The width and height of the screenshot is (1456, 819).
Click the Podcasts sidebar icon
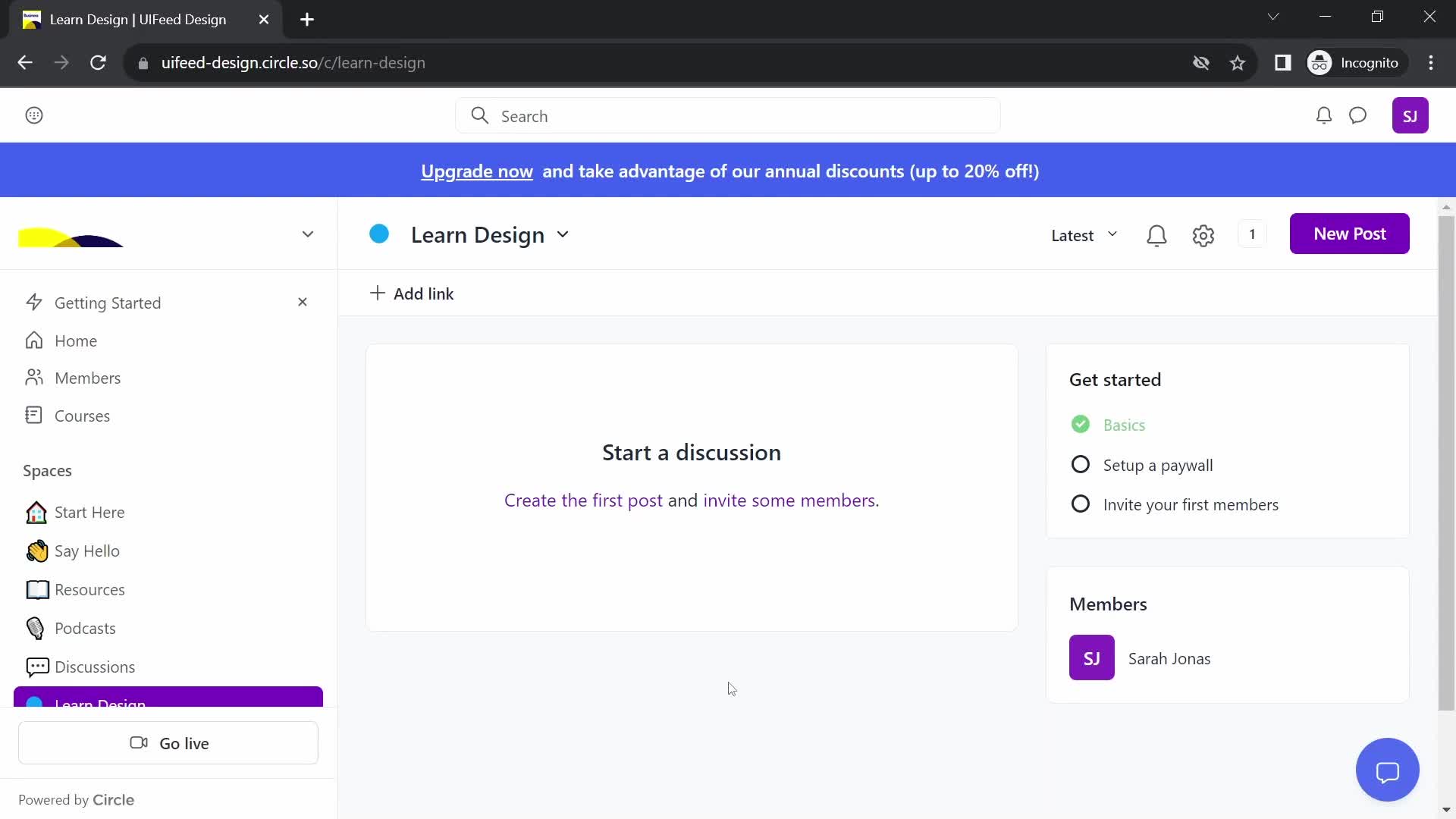point(36,628)
